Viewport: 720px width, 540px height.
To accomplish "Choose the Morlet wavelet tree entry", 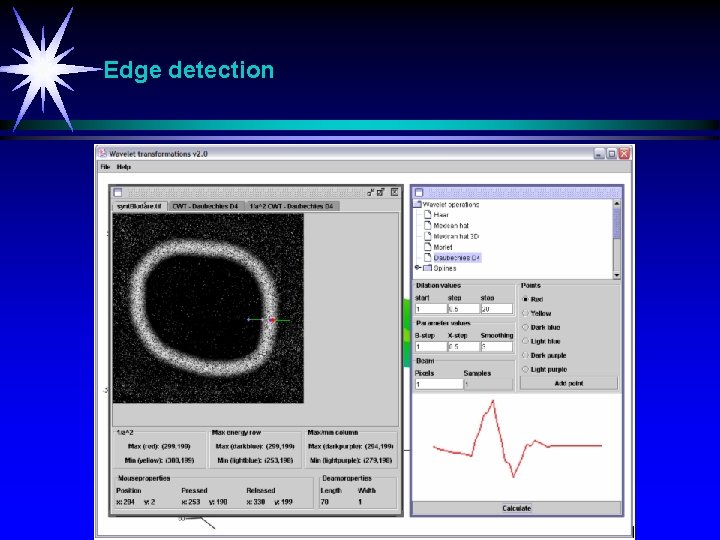I will point(443,247).
